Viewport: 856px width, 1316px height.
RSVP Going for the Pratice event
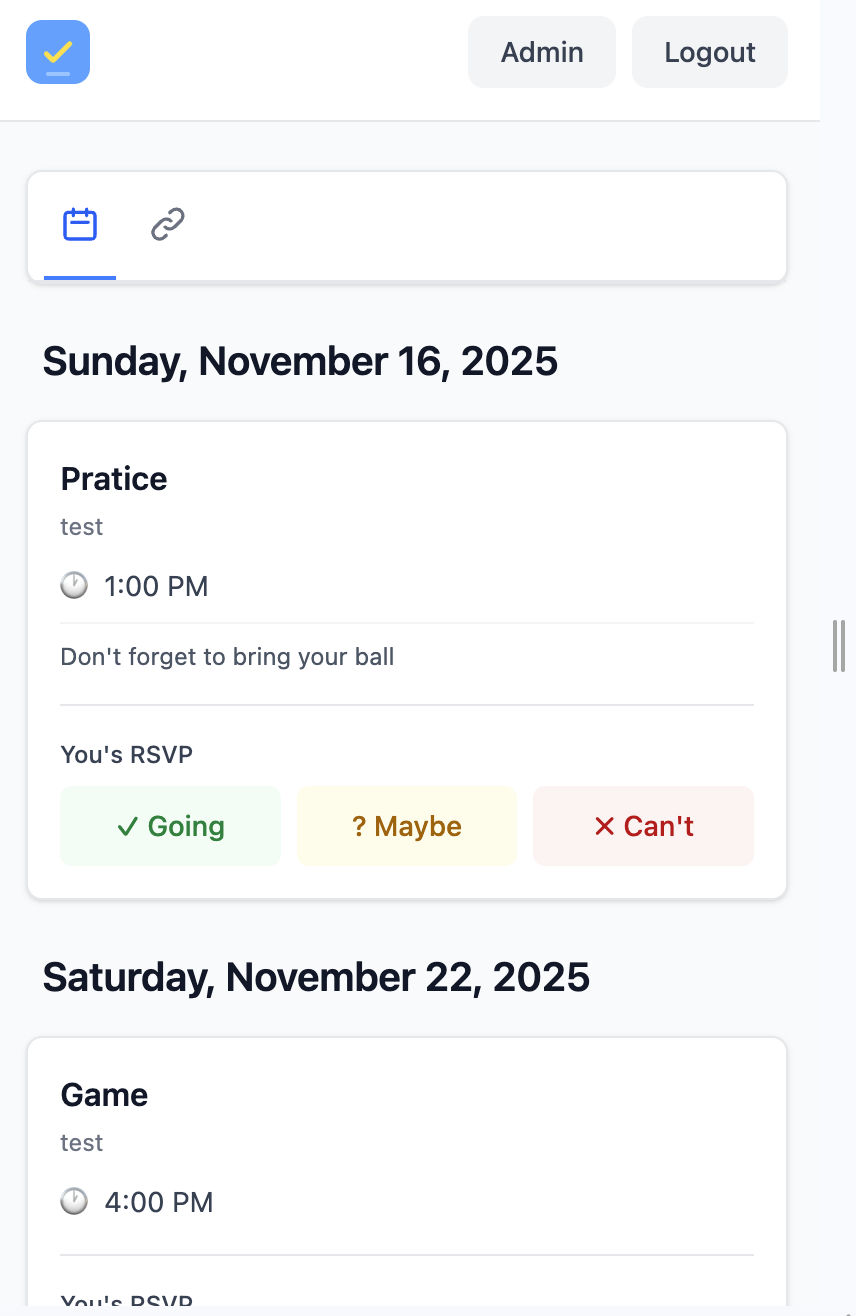click(170, 826)
